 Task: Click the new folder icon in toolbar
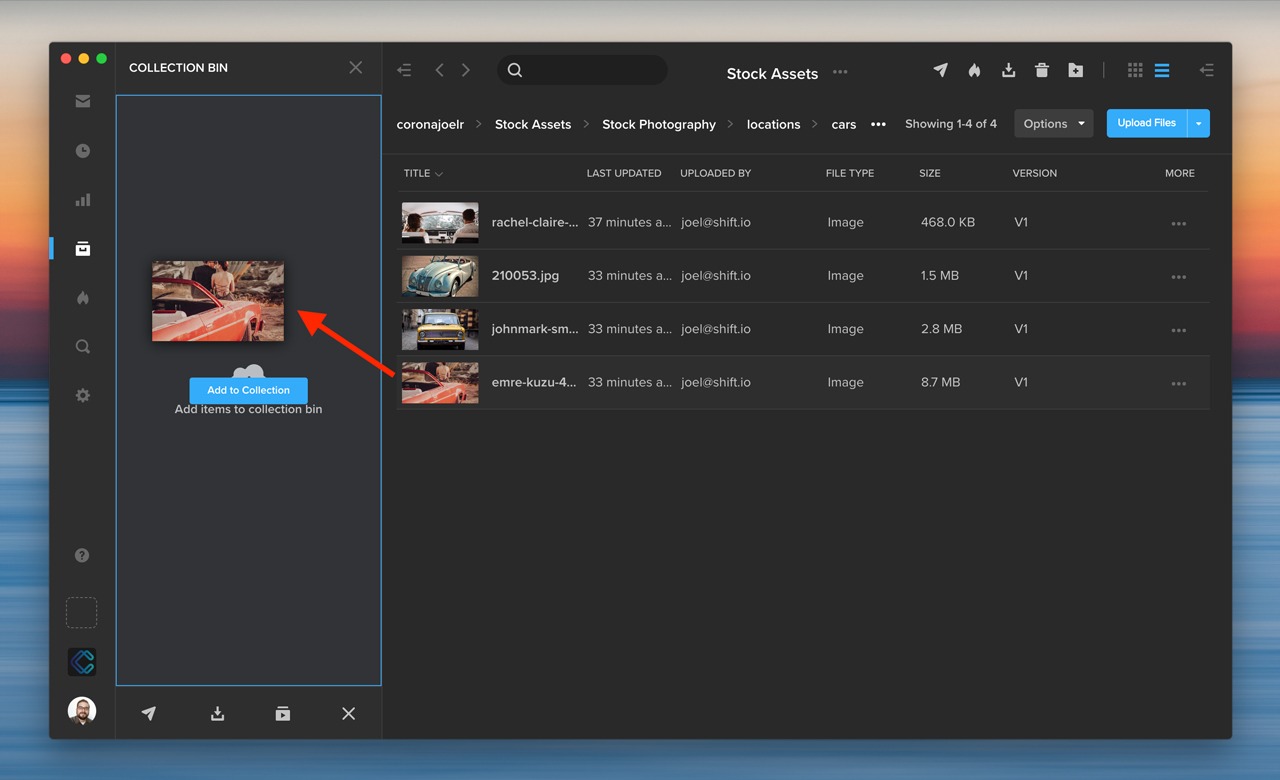coord(1075,70)
